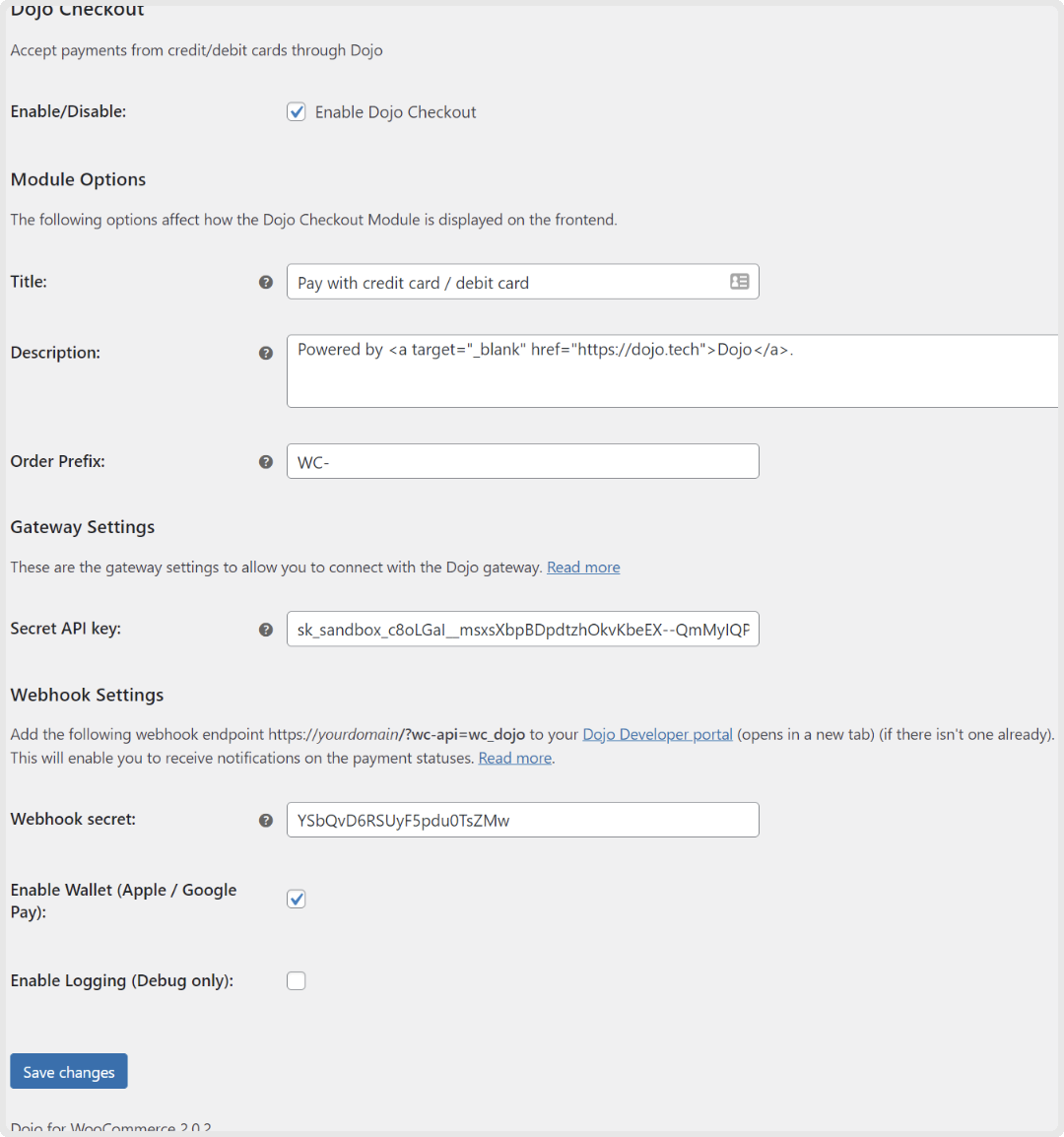Click the card icon inside the Title field
1064x1137 pixels.
(x=739, y=282)
